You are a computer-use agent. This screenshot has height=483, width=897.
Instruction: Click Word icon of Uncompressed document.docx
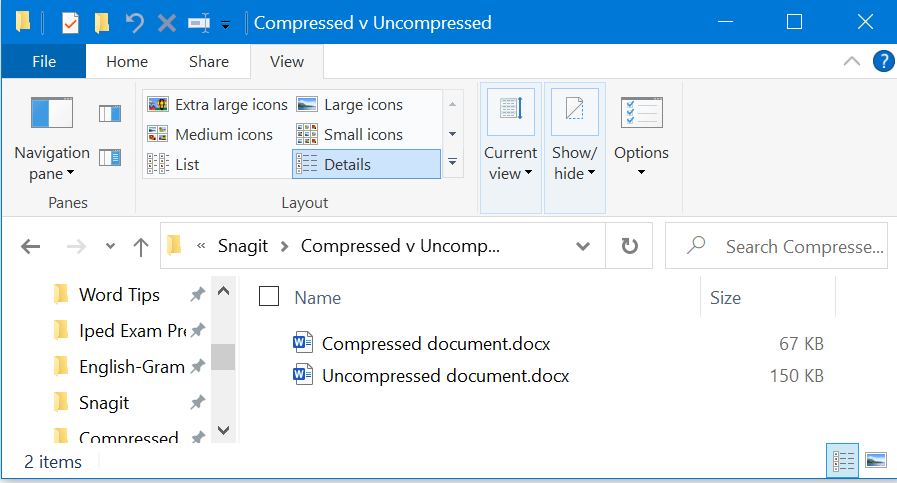coord(303,374)
